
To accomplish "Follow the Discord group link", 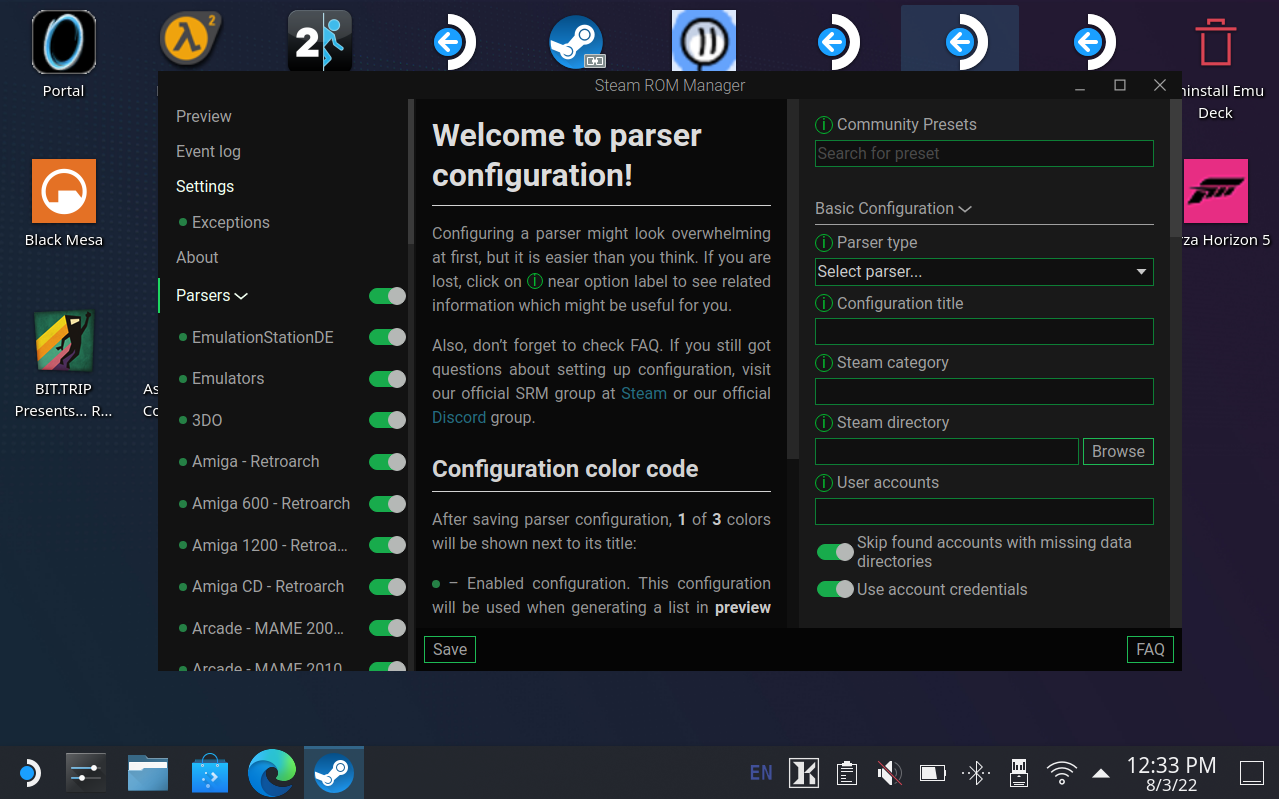I will 459,418.
